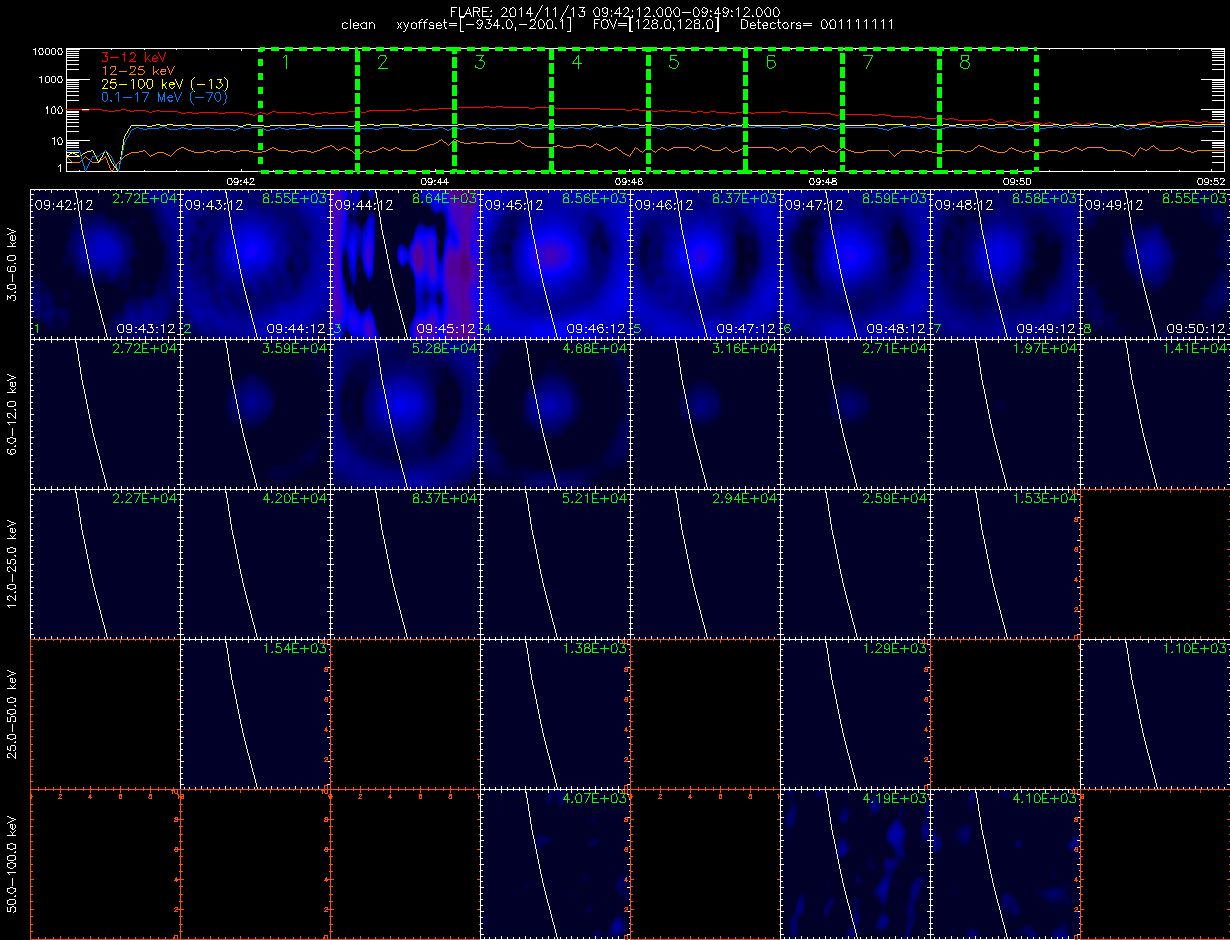Image resolution: width=1230 pixels, height=940 pixels.
Task: Select the 6.0-12.0 keV image peaking 3.16E+04
Action: [x=705, y=413]
